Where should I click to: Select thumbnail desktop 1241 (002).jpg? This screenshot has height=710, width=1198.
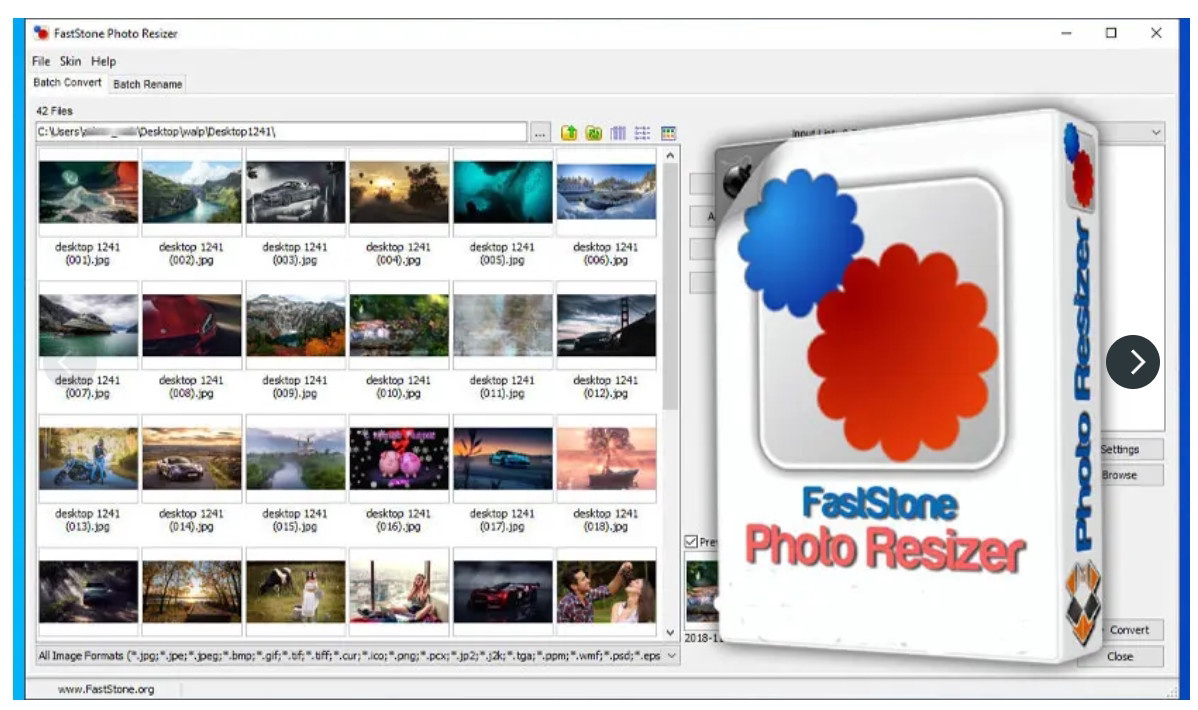tap(192, 192)
